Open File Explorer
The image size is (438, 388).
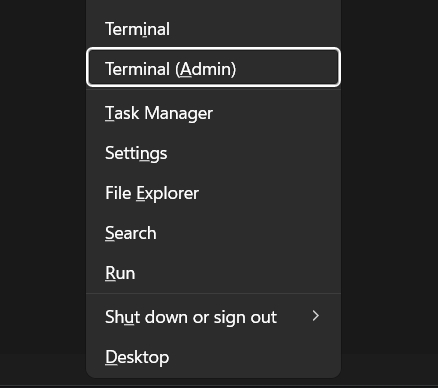[213, 193]
